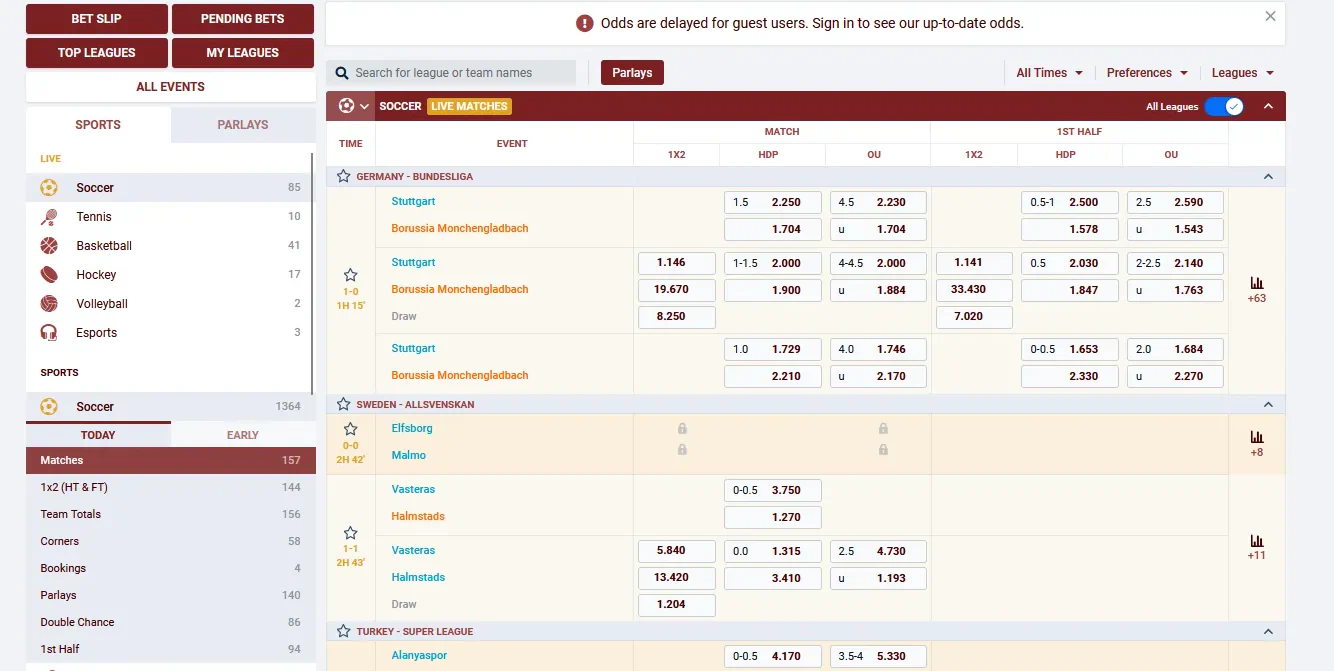Open Corners markets in the sidebar
The width and height of the screenshot is (1334, 671).
170,541
